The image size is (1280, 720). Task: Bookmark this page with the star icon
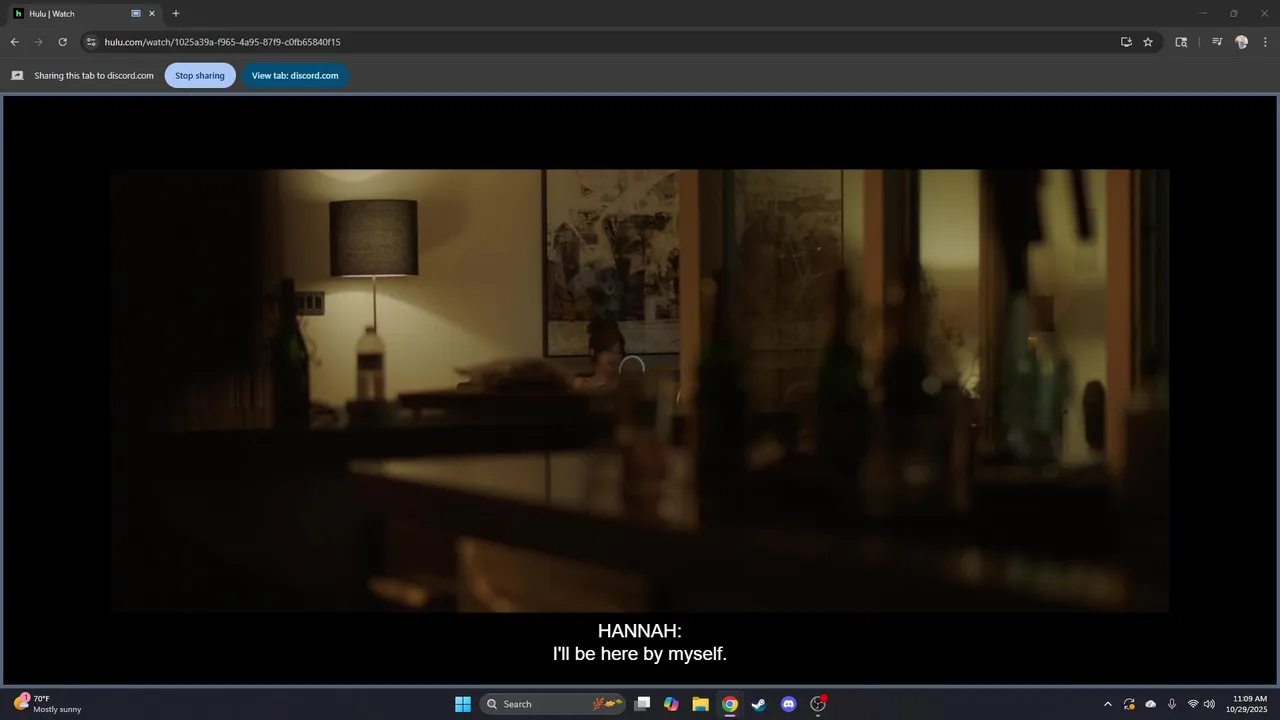coord(1148,42)
